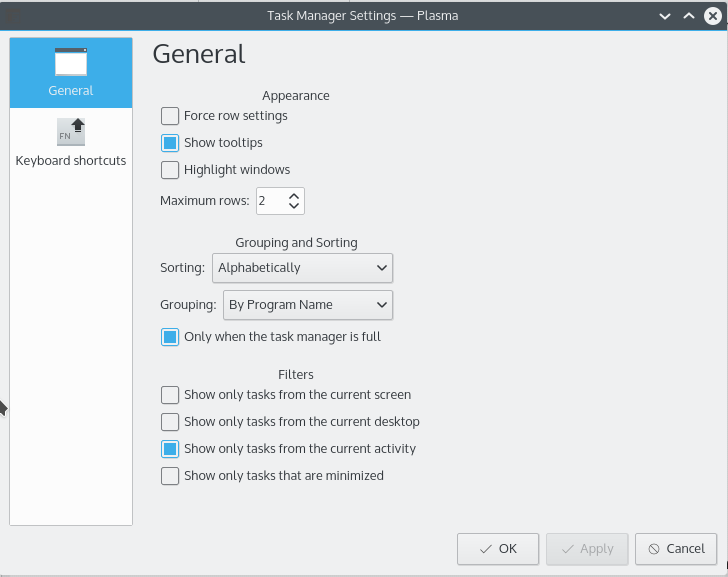
Task: Select the General window icon in sidebar
Action: point(71,62)
